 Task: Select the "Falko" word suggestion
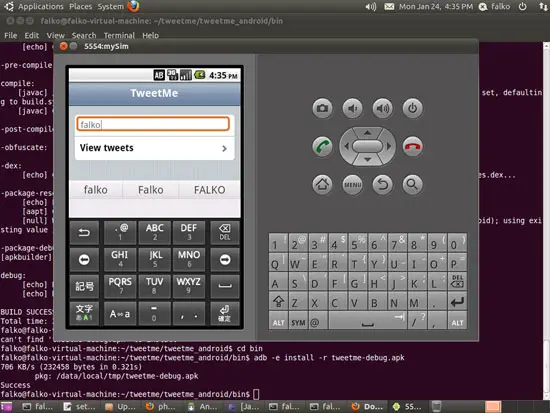click(x=151, y=190)
